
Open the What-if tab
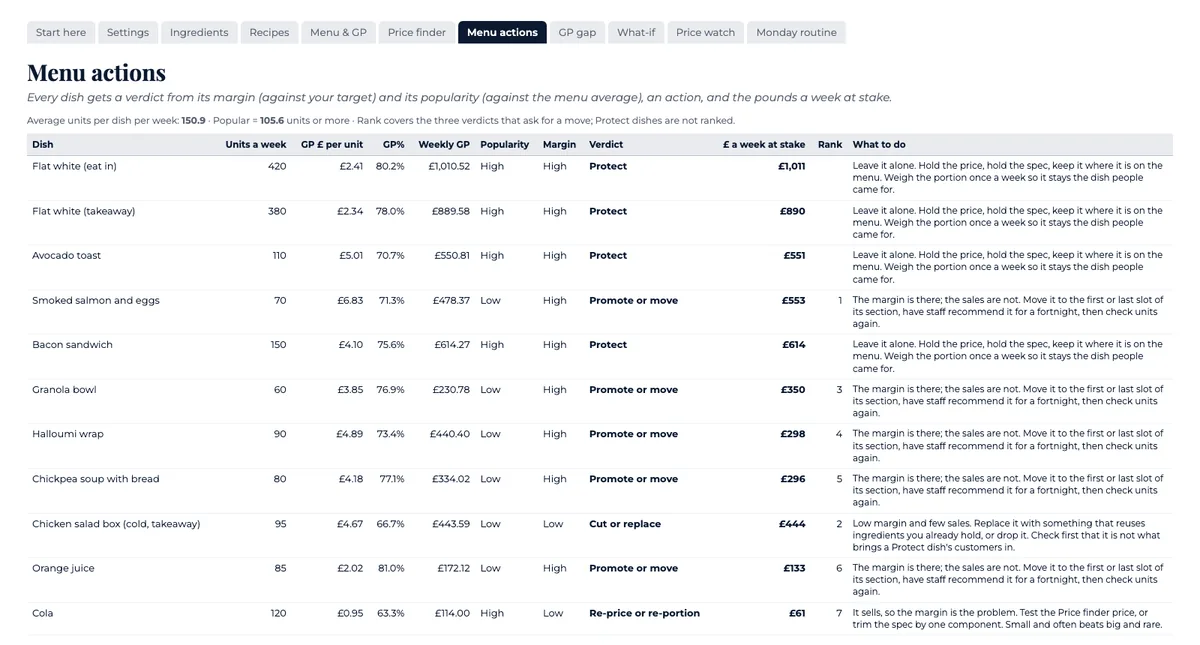pos(636,32)
